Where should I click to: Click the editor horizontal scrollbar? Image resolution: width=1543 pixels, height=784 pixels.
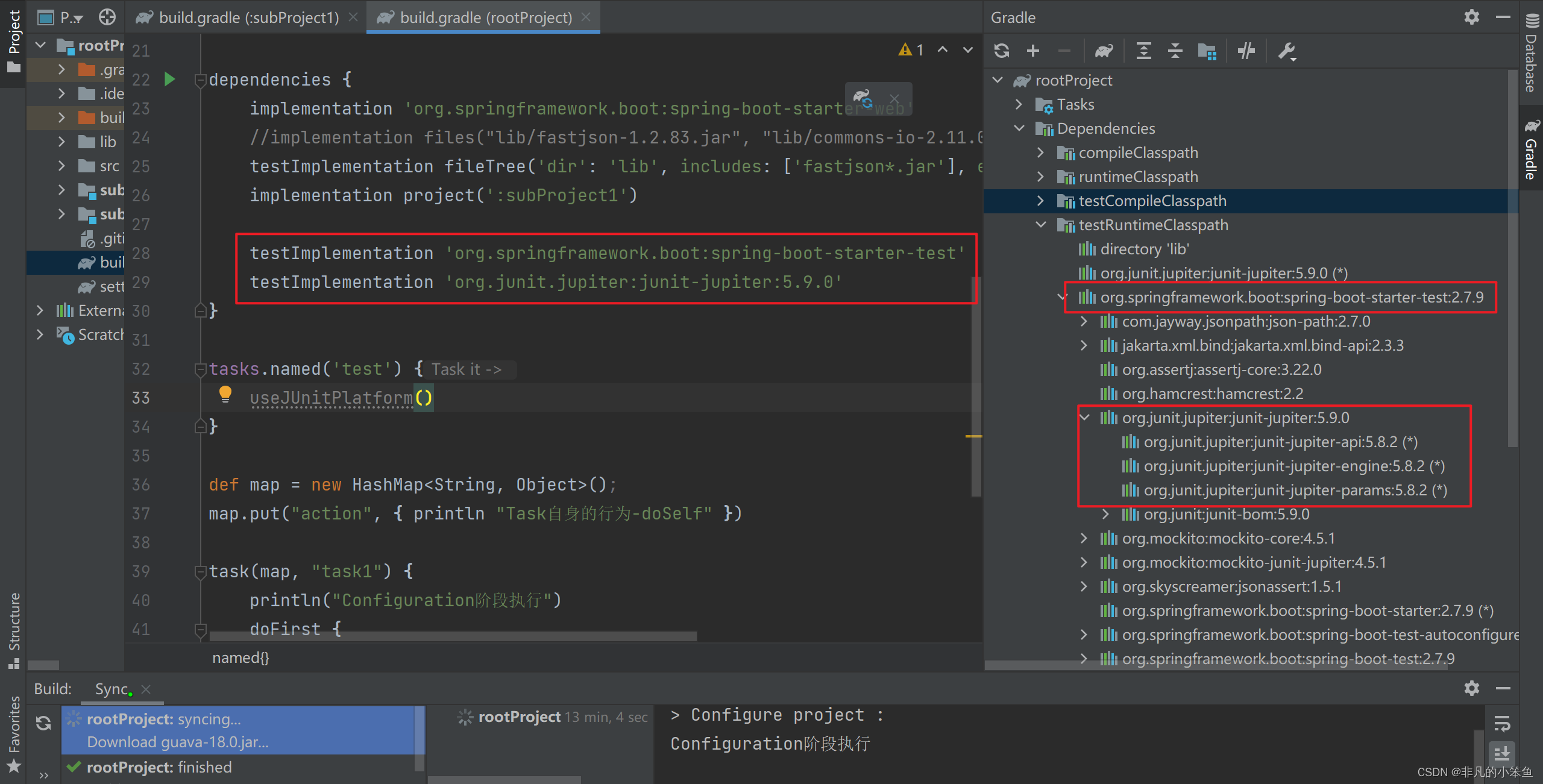[x=452, y=636]
